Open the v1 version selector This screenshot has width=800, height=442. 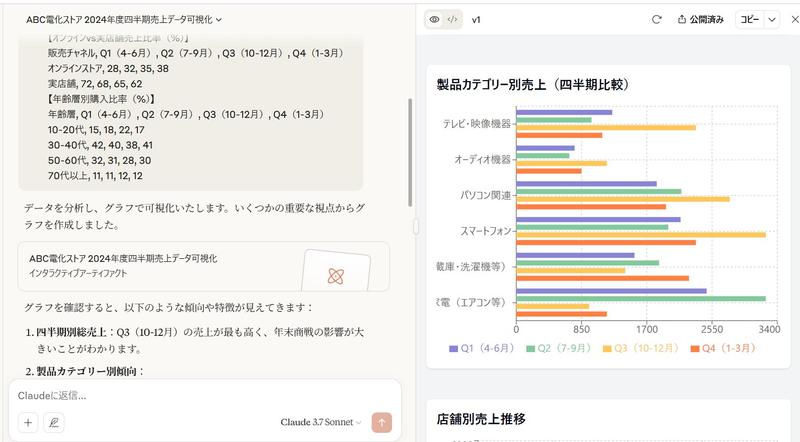tap(476, 20)
